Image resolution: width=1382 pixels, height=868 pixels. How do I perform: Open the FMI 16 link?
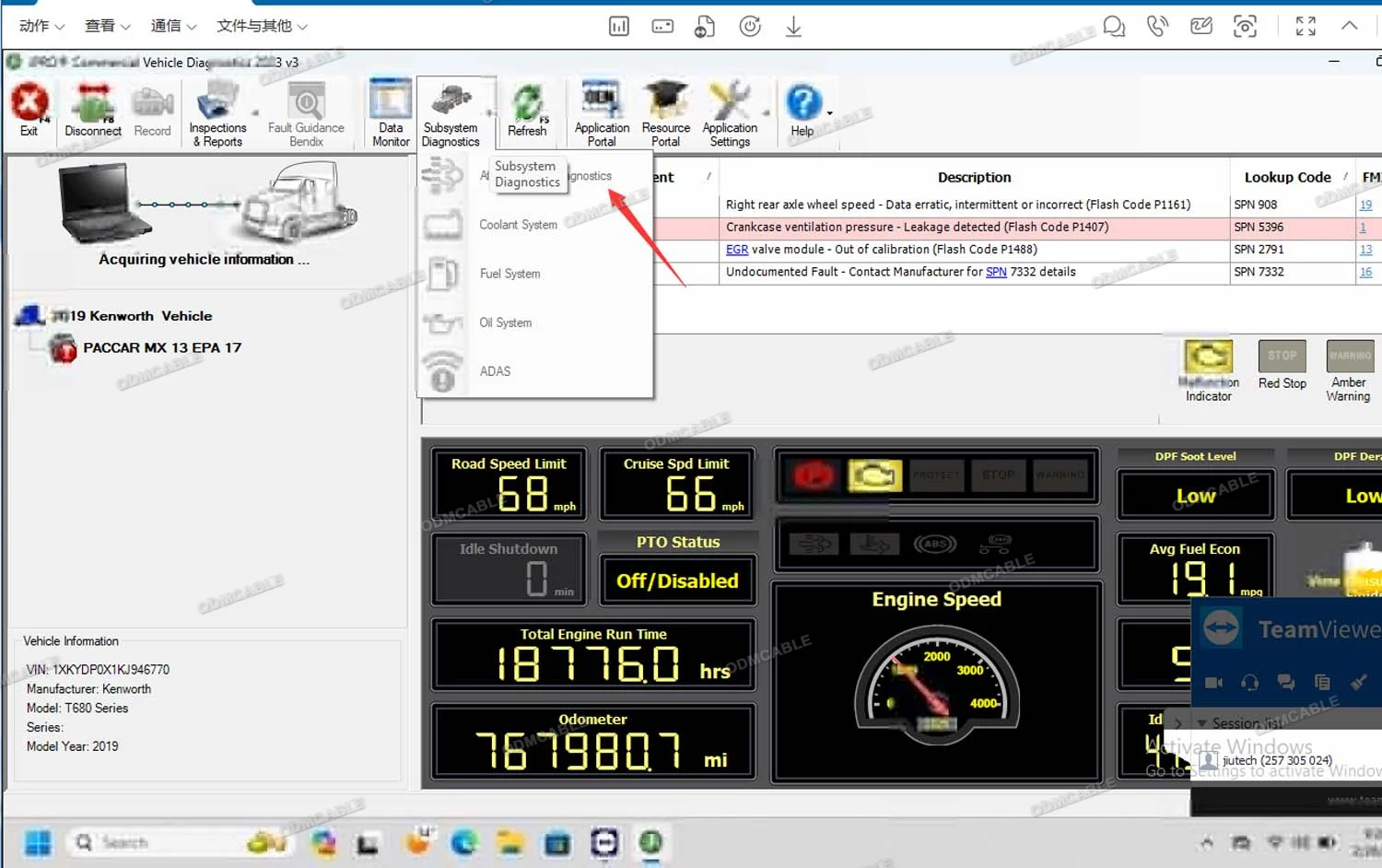pos(1365,272)
